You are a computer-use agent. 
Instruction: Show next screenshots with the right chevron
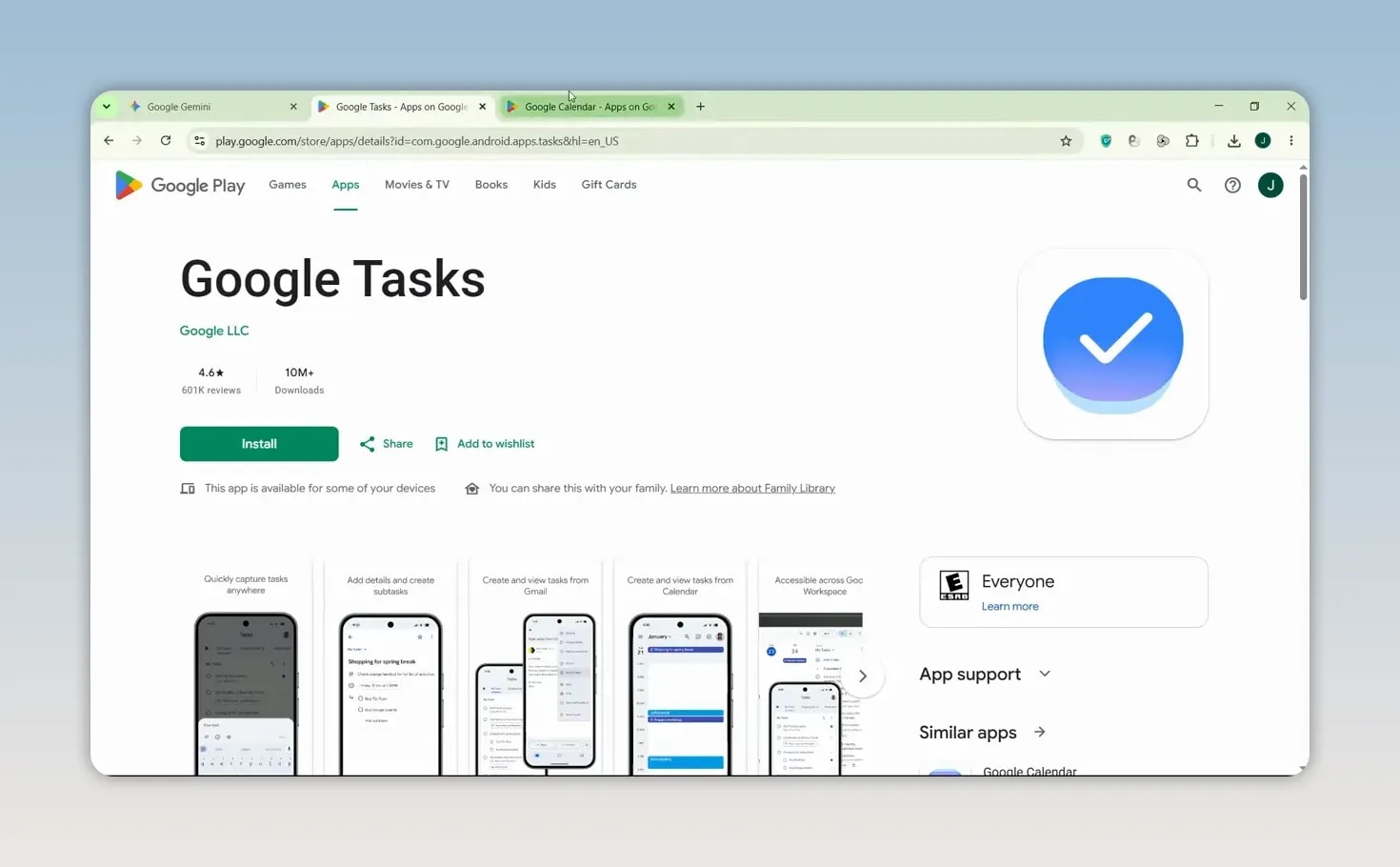[862, 676]
